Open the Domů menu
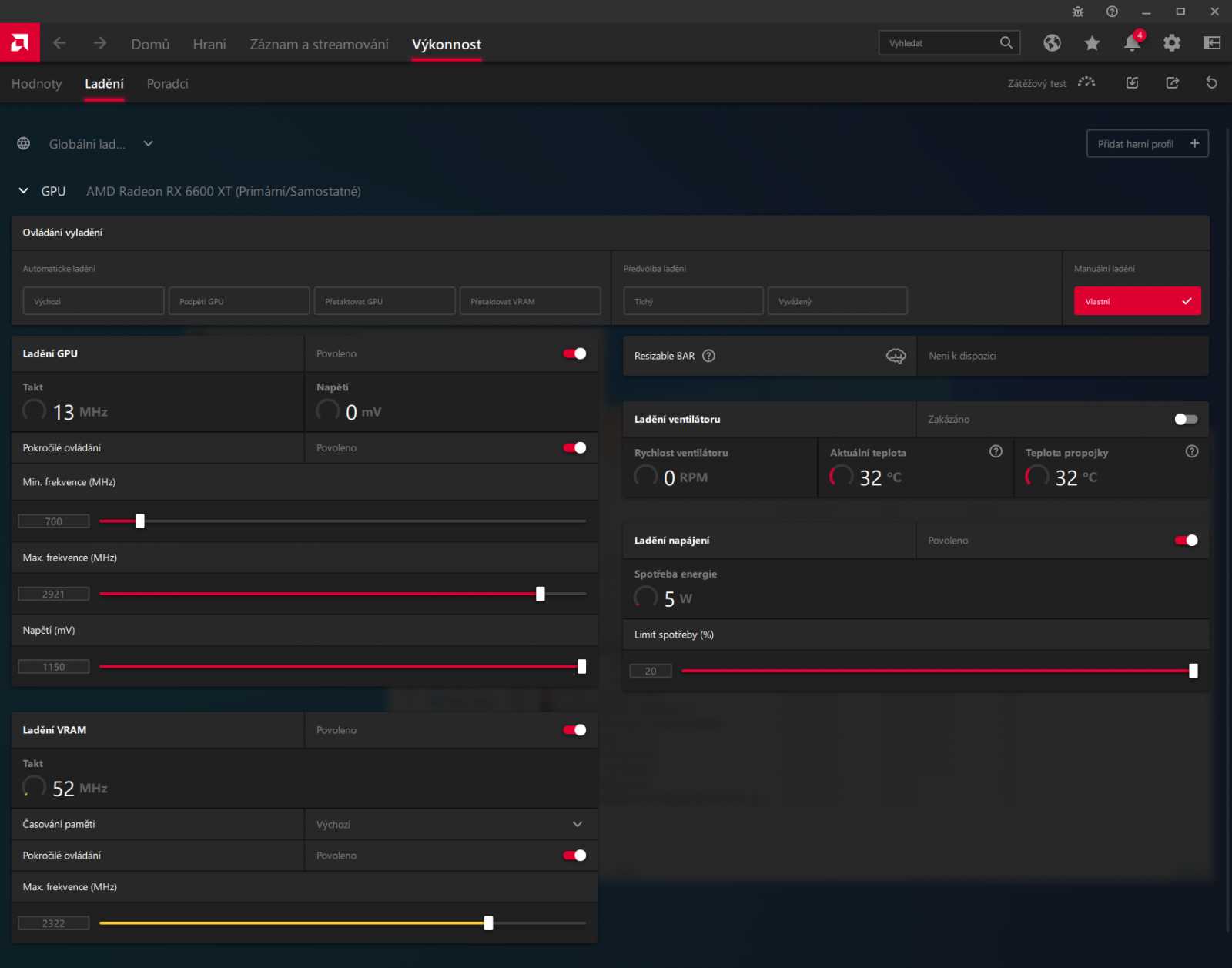Viewport: 1232px width, 968px height. [150, 44]
